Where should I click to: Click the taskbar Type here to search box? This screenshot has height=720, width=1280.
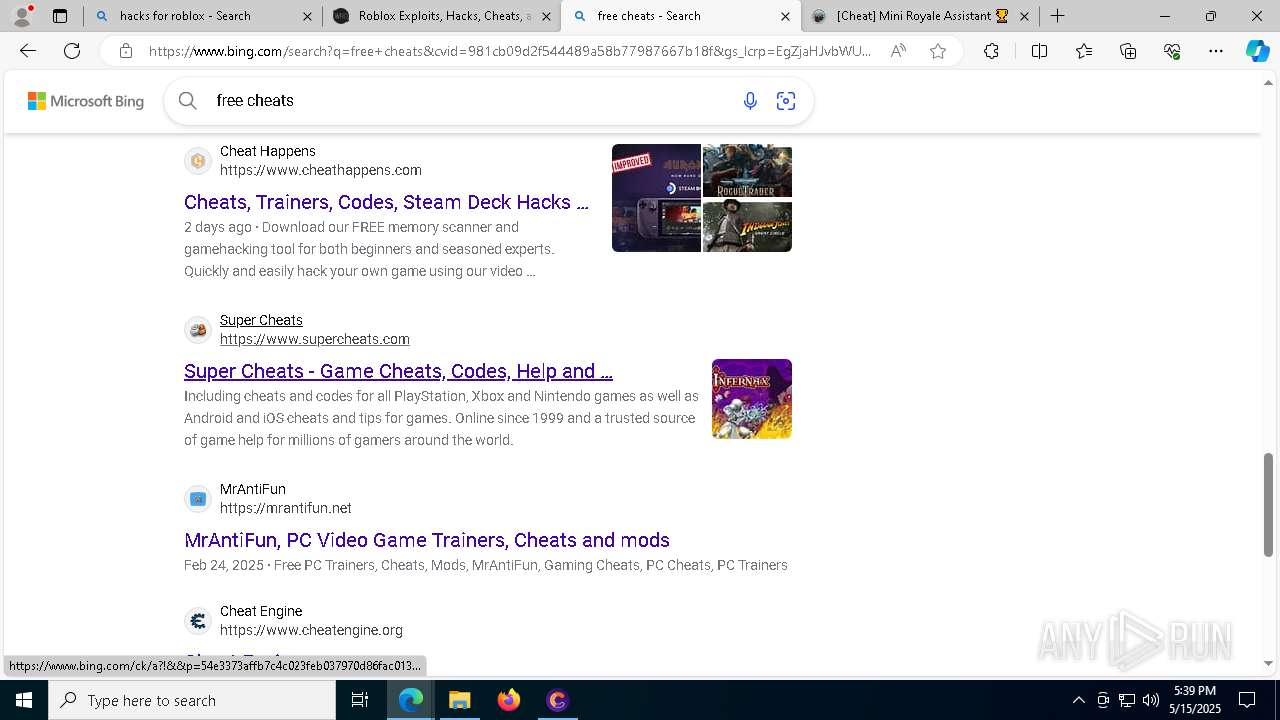pyautogui.click(x=192, y=700)
